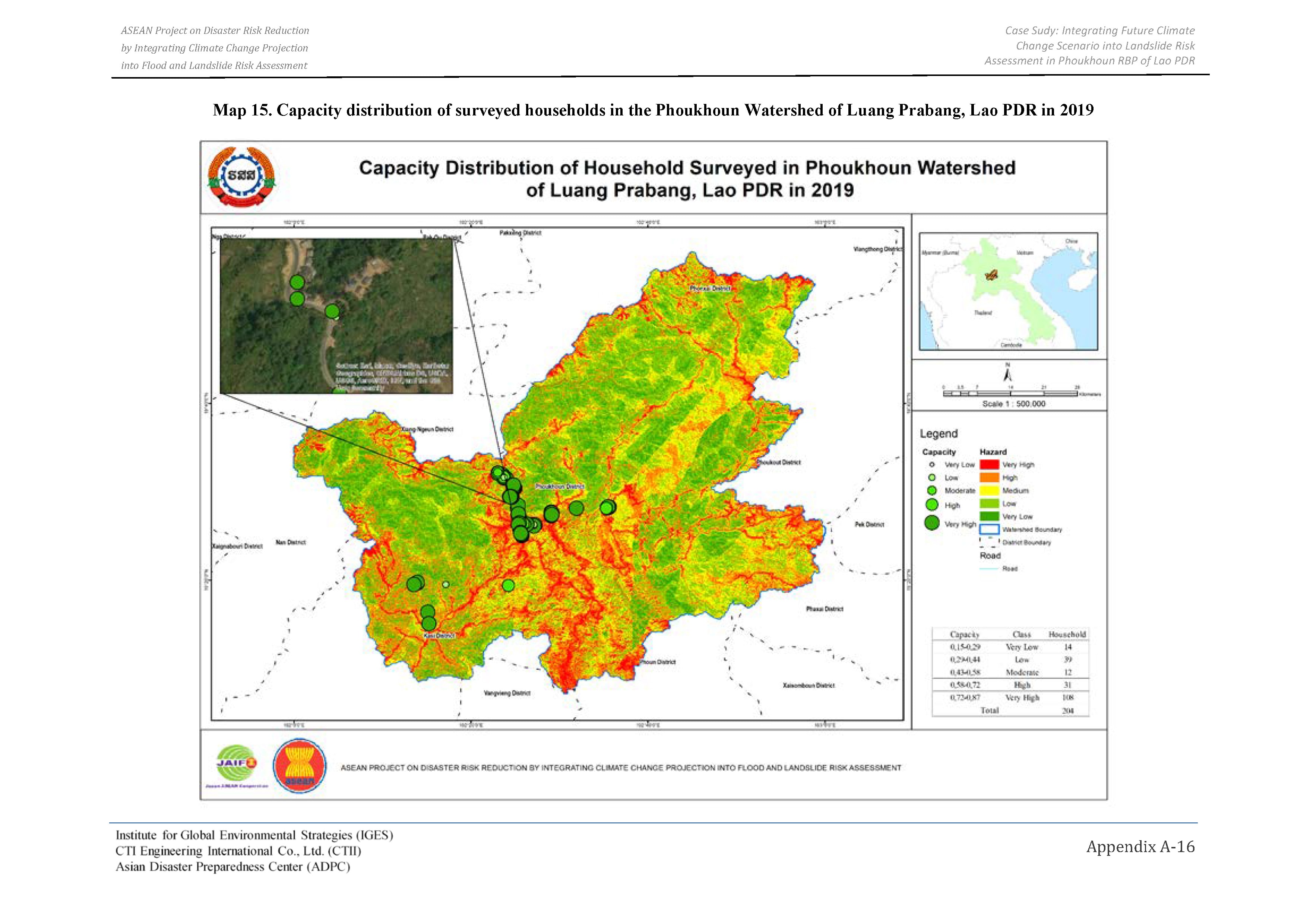The height and width of the screenshot is (924, 1307).
Task: Click the yellow Medium hazard swatch
Action: (x=989, y=490)
